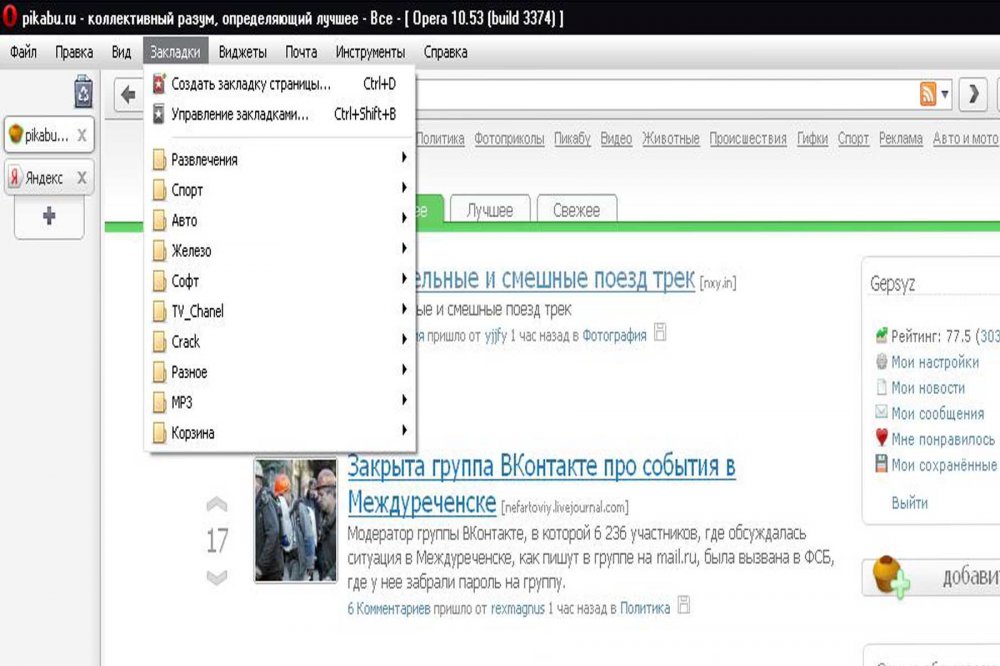Expand the Софт bookmark folder
1000x666 pixels.
pos(279,281)
